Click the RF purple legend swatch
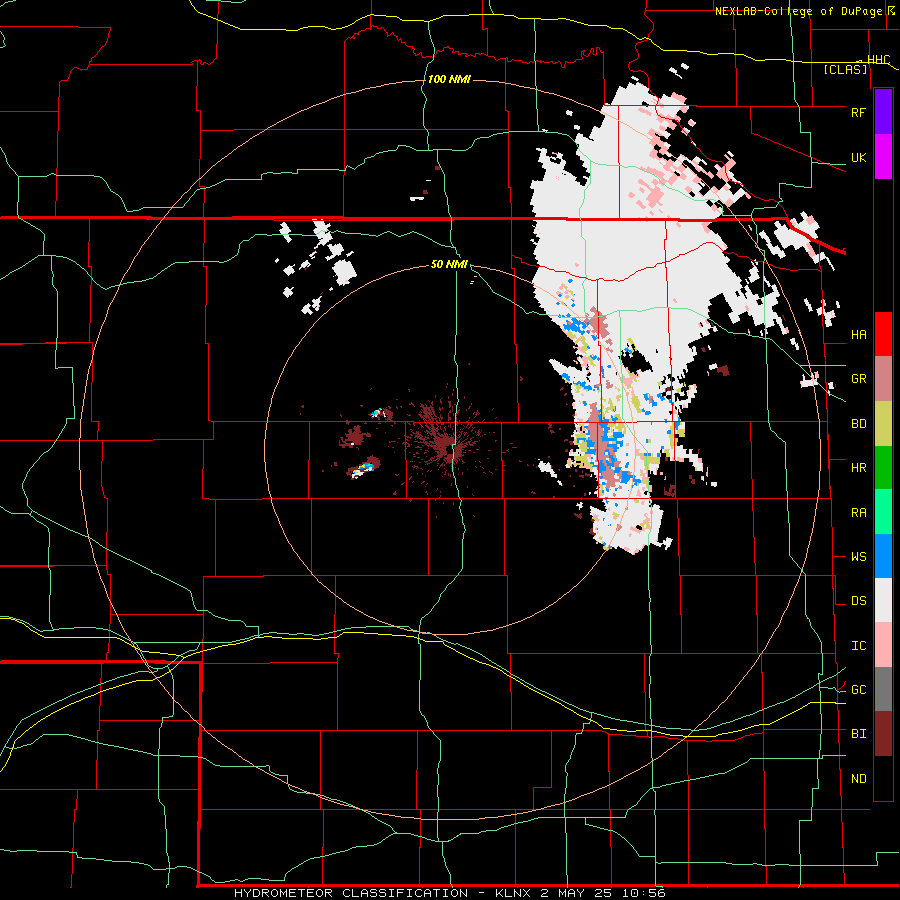The width and height of the screenshot is (900, 900). (883, 112)
